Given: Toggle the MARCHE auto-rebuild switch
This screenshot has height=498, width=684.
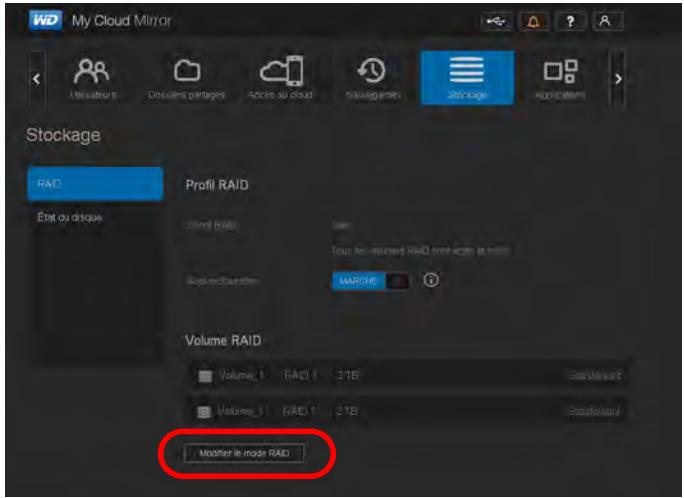Looking at the screenshot, I should 370,281.
